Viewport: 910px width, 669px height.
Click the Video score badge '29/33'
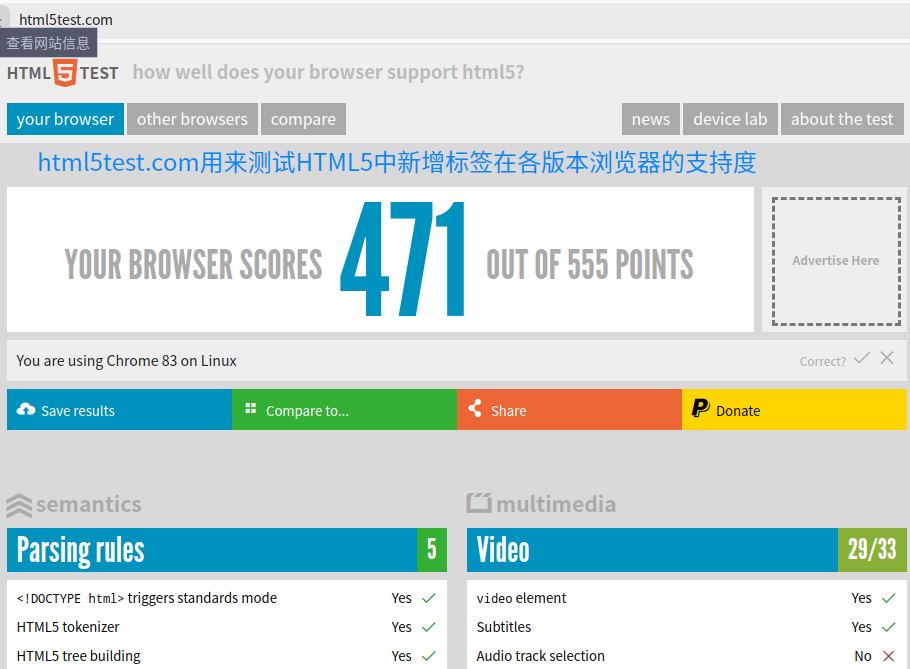[x=872, y=550]
